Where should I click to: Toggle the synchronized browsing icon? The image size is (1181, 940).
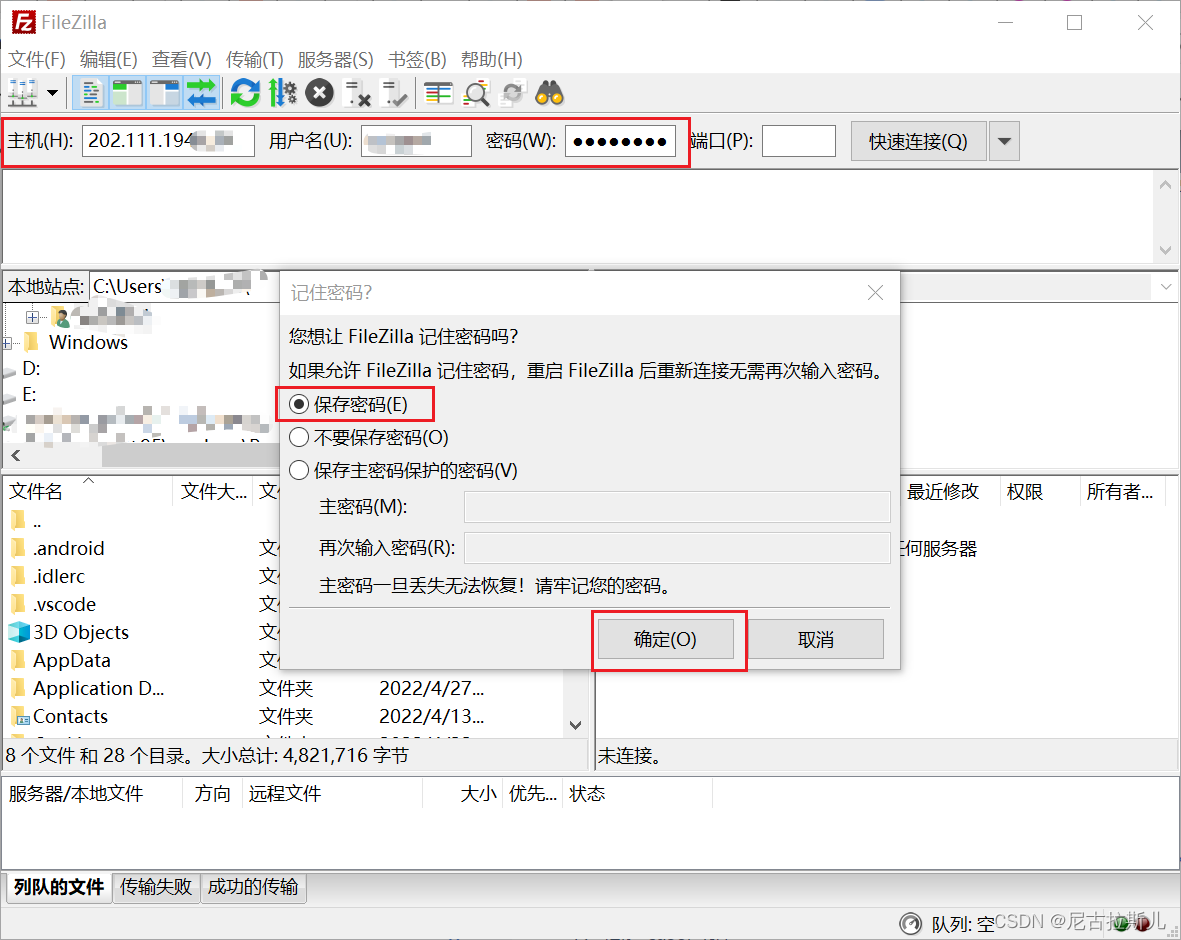513,93
